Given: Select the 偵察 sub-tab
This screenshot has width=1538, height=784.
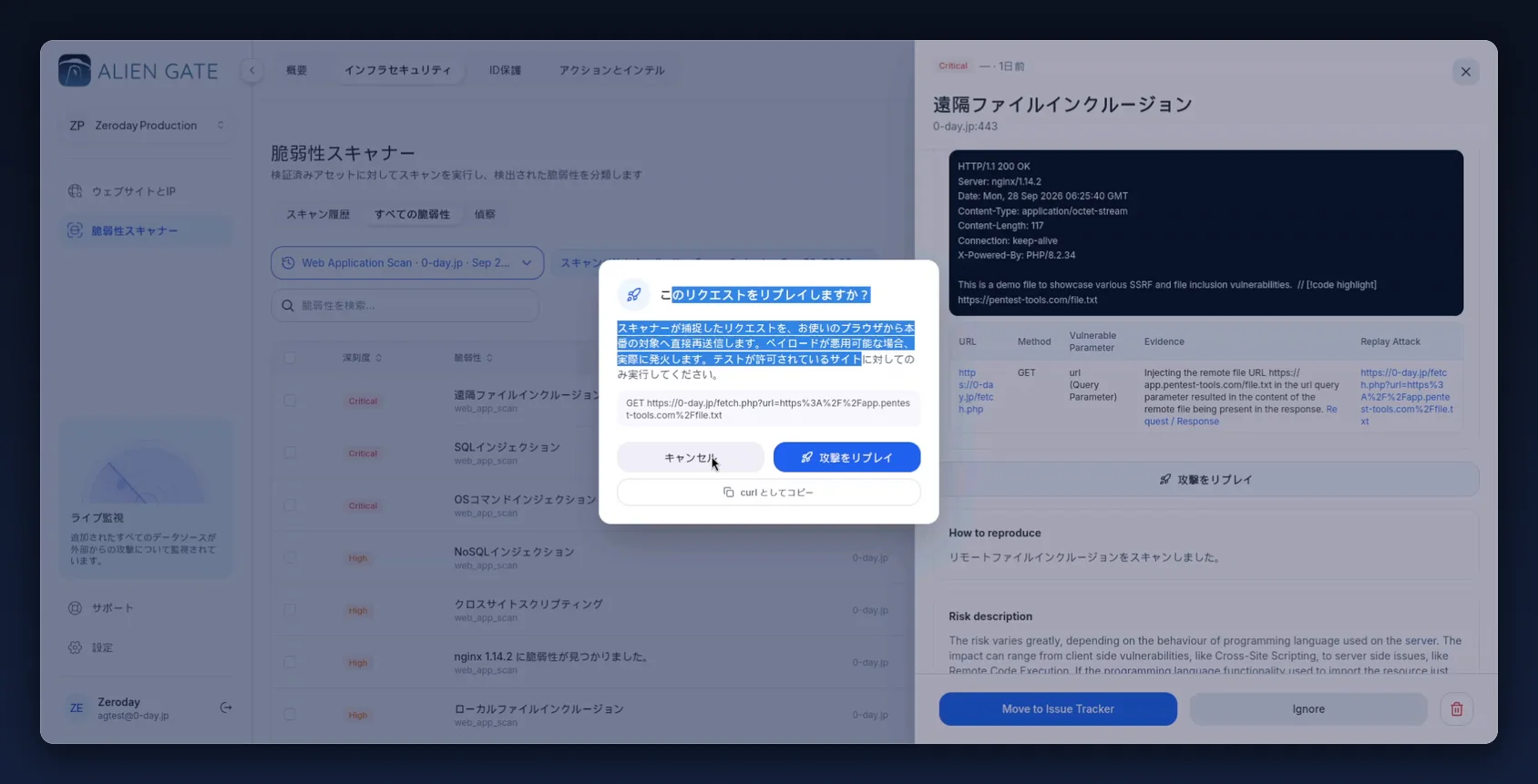Looking at the screenshot, I should click(x=485, y=215).
